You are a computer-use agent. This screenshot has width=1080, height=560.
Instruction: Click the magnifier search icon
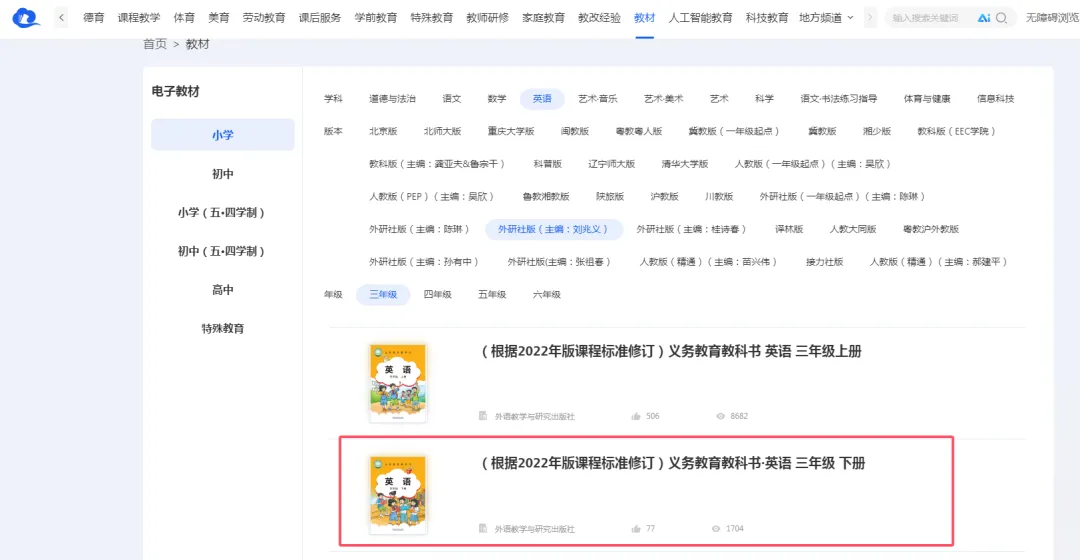pos(1001,18)
